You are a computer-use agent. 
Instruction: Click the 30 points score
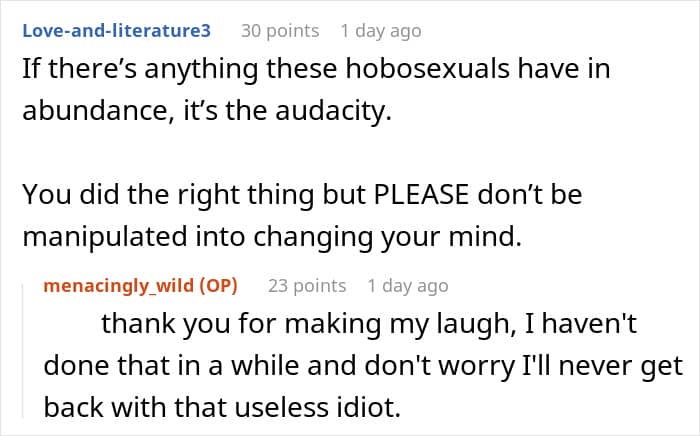(x=279, y=31)
